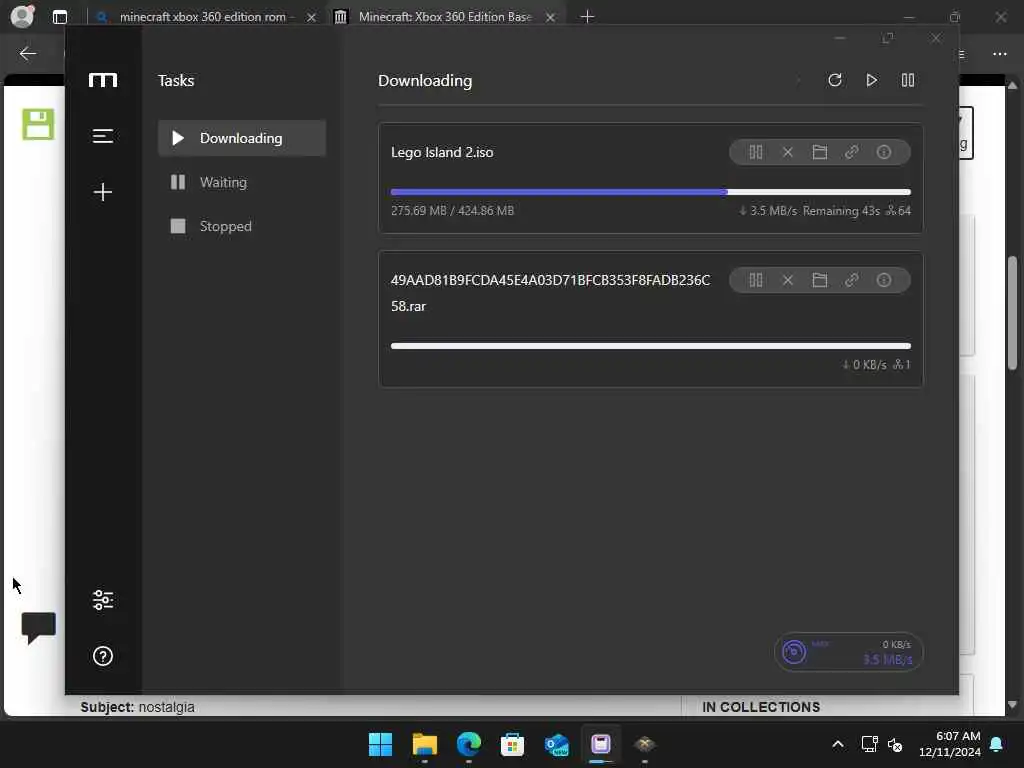Delete the Lego Island 2.iso task
The width and height of the screenshot is (1024, 768).
point(788,152)
